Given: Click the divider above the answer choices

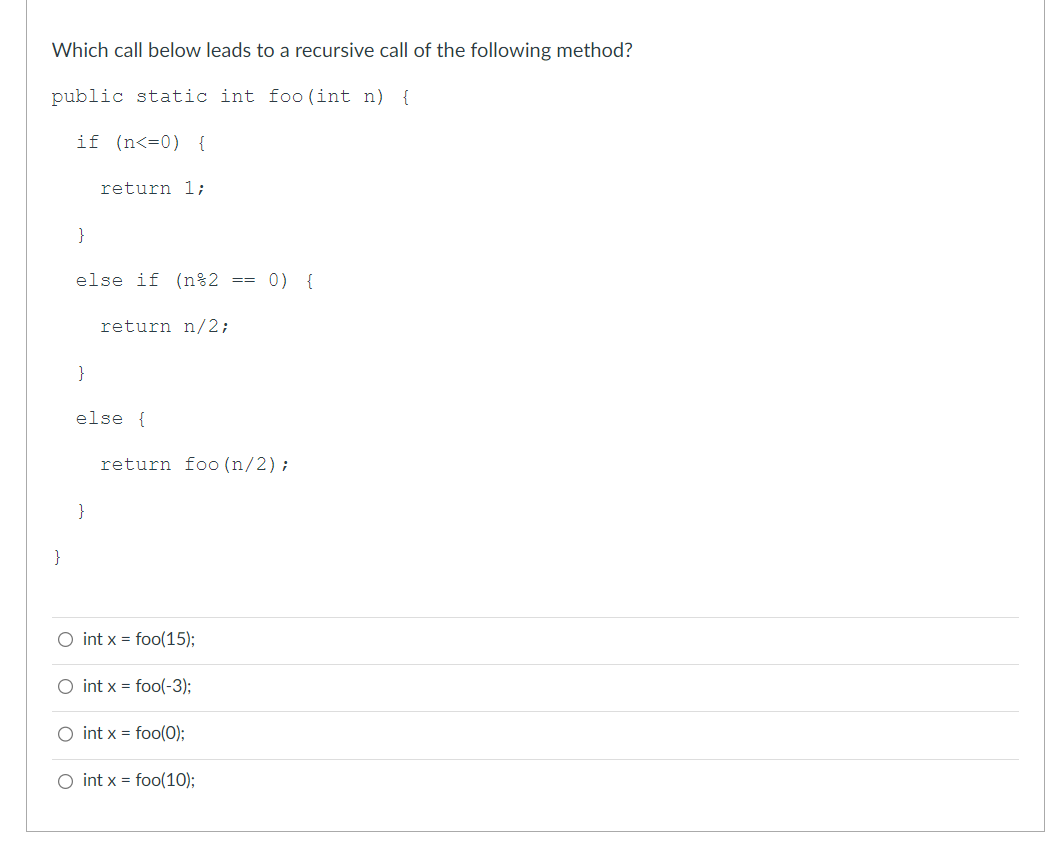Looking at the screenshot, I should pos(534,616).
